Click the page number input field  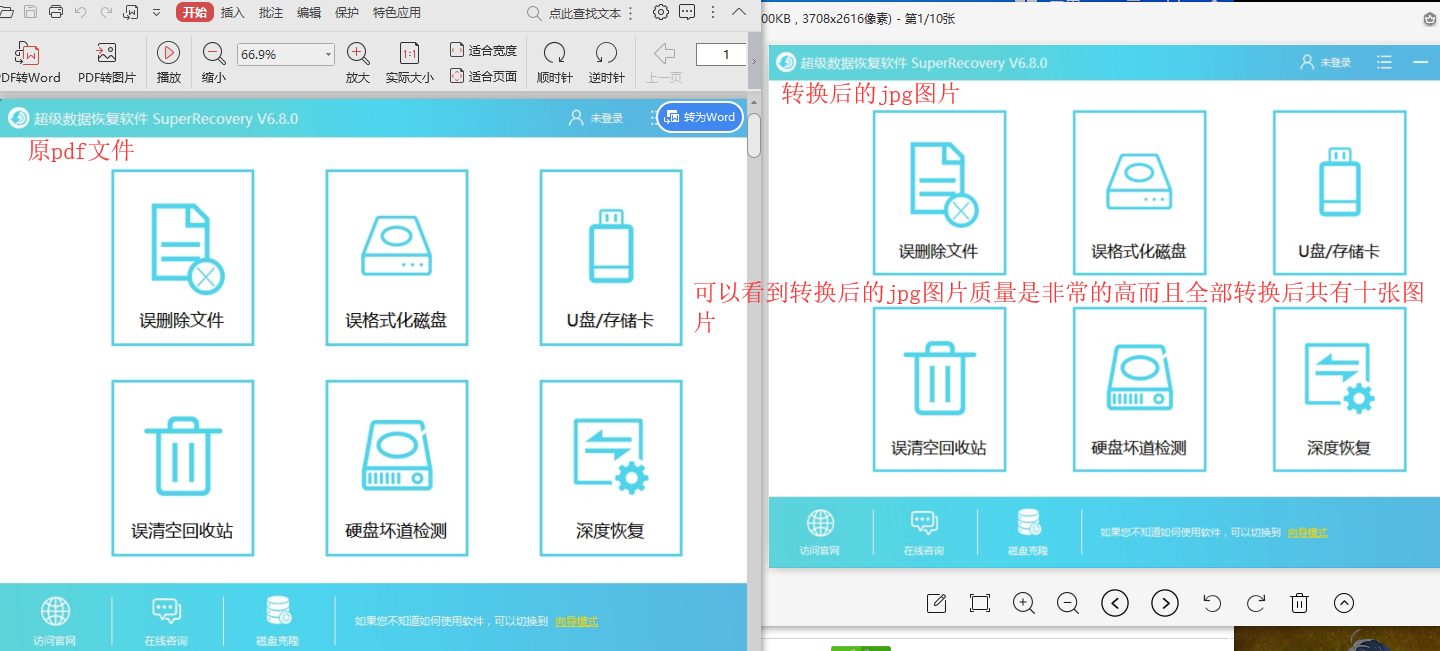721,54
